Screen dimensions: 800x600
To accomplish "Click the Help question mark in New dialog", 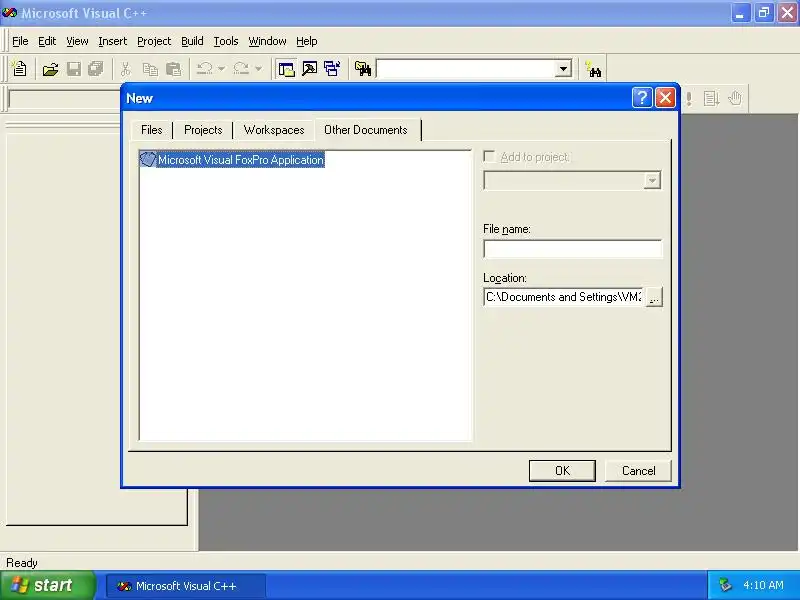I will pos(642,97).
